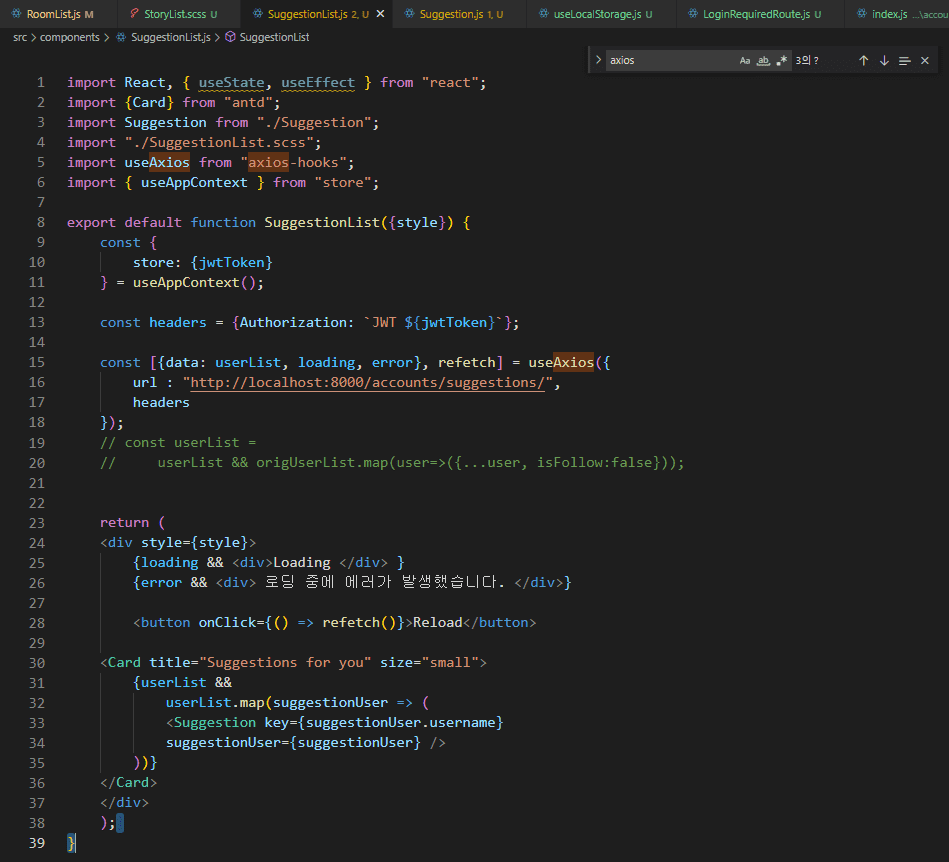Open SuggestionList symbol breadcrumb
The height and width of the screenshot is (862, 949).
pos(274,38)
